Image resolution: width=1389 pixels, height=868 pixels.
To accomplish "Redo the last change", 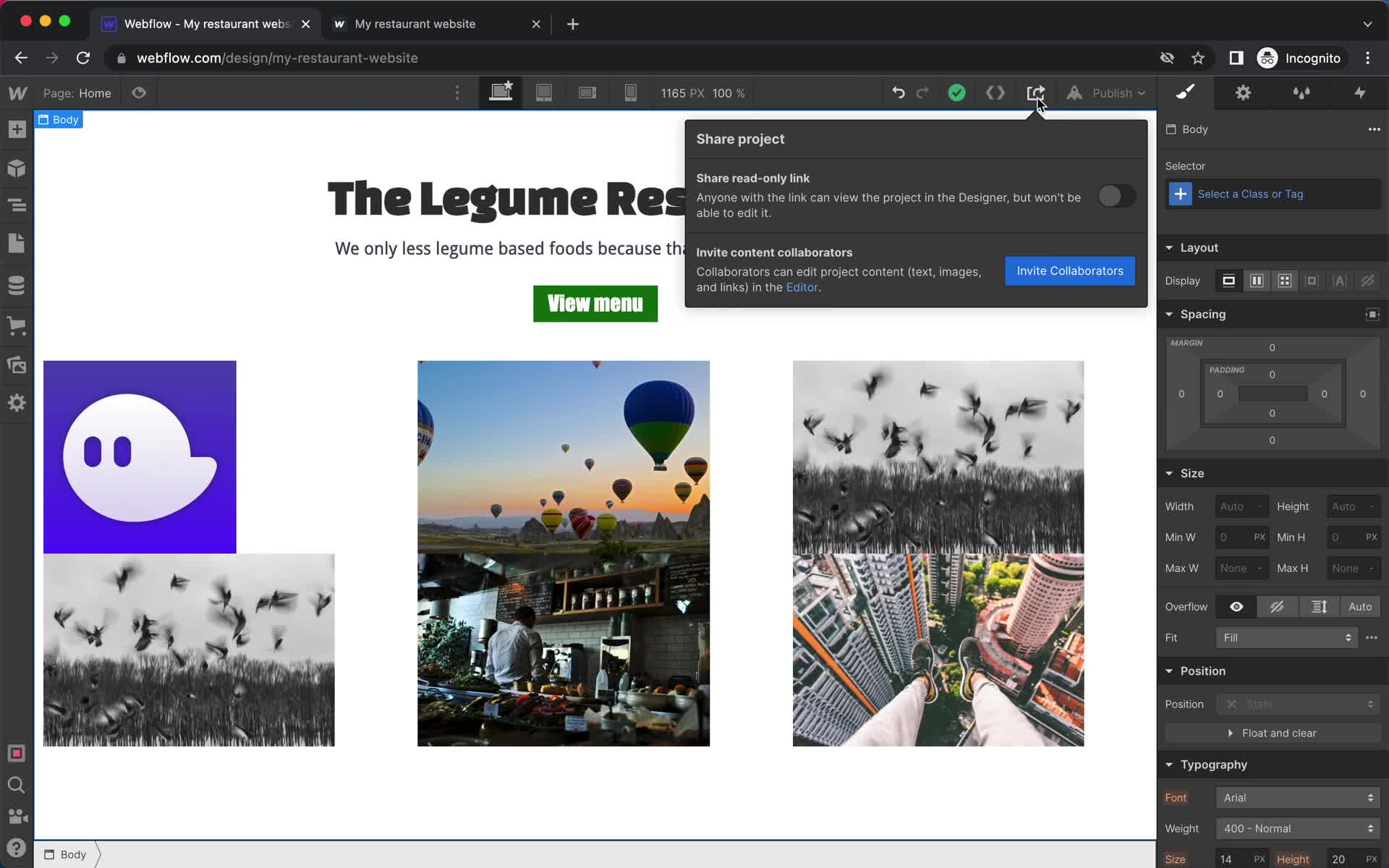I will [x=922, y=93].
